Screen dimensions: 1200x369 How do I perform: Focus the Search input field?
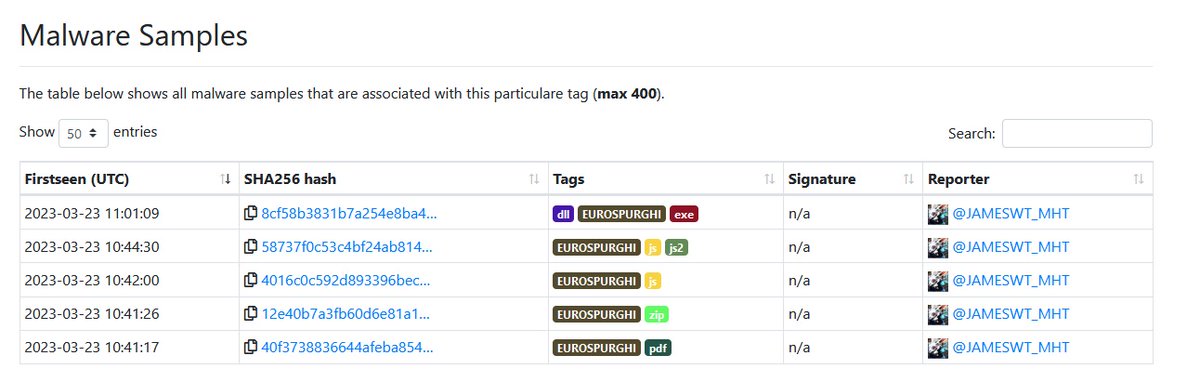point(1077,133)
